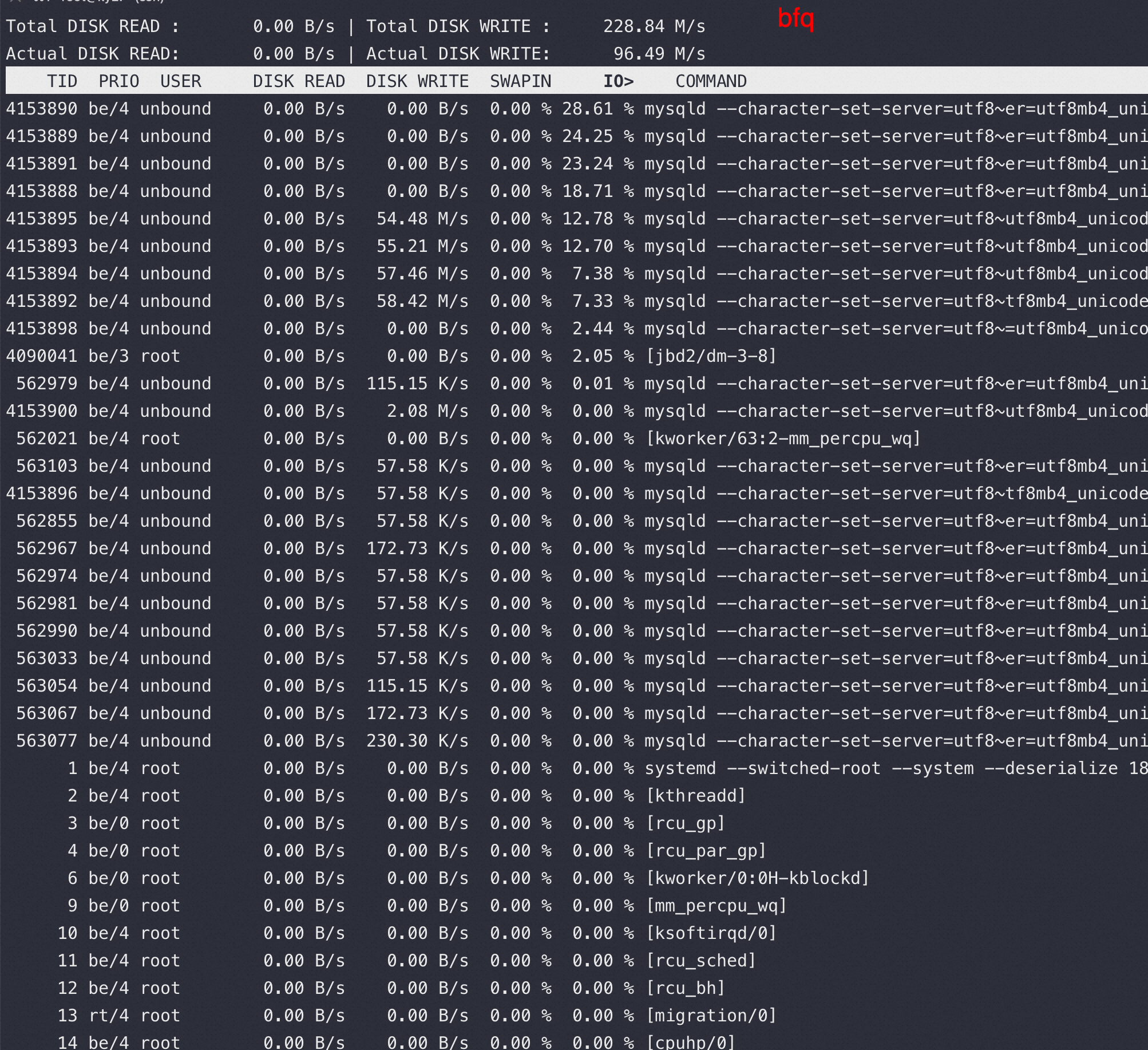Click the rt/4 priority value

(x=109, y=1016)
